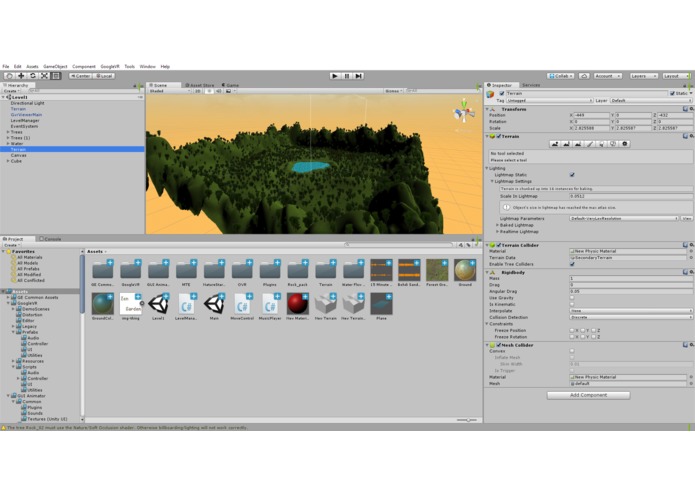Select the Move tool in toolbar
This screenshot has height=494, width=695.
pos(21,76)
